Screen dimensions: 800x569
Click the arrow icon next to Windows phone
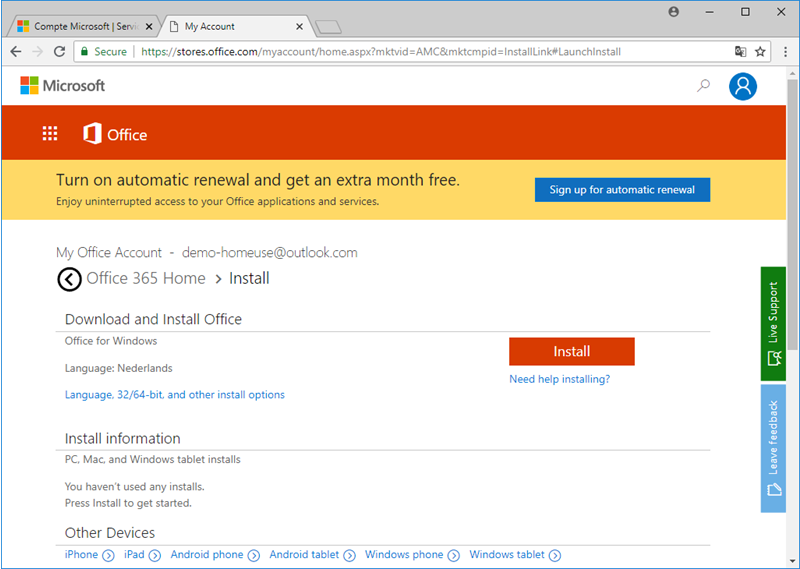tap(454, 555)
